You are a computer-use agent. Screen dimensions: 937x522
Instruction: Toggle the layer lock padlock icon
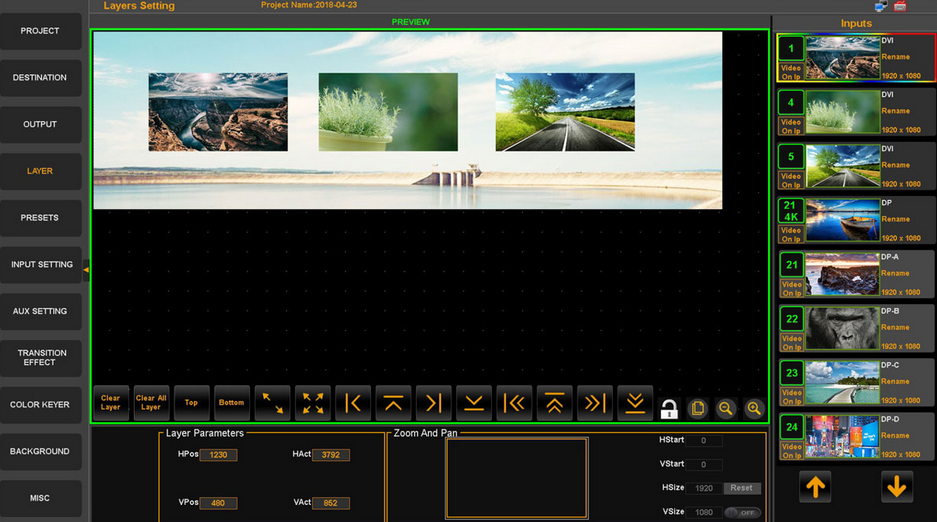coord(669,409)
